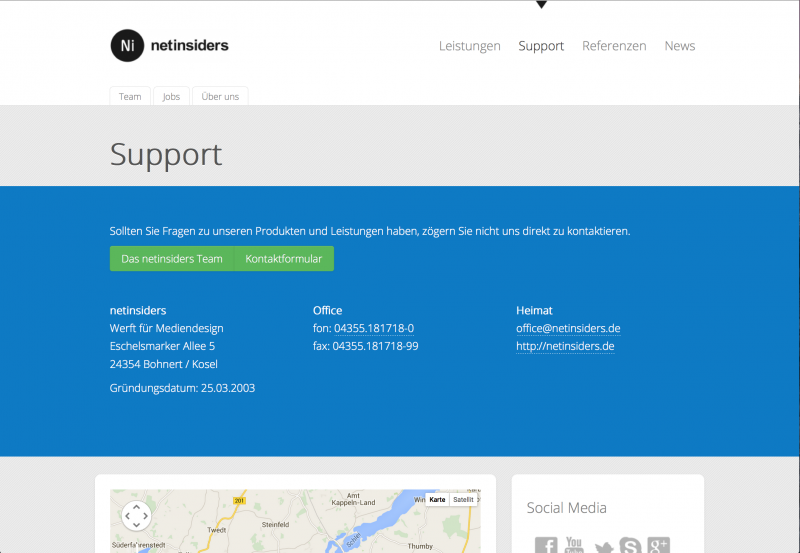Open the YouTube social media icon
The height and width of the screenshot is (553, 800).
(574, 545)
